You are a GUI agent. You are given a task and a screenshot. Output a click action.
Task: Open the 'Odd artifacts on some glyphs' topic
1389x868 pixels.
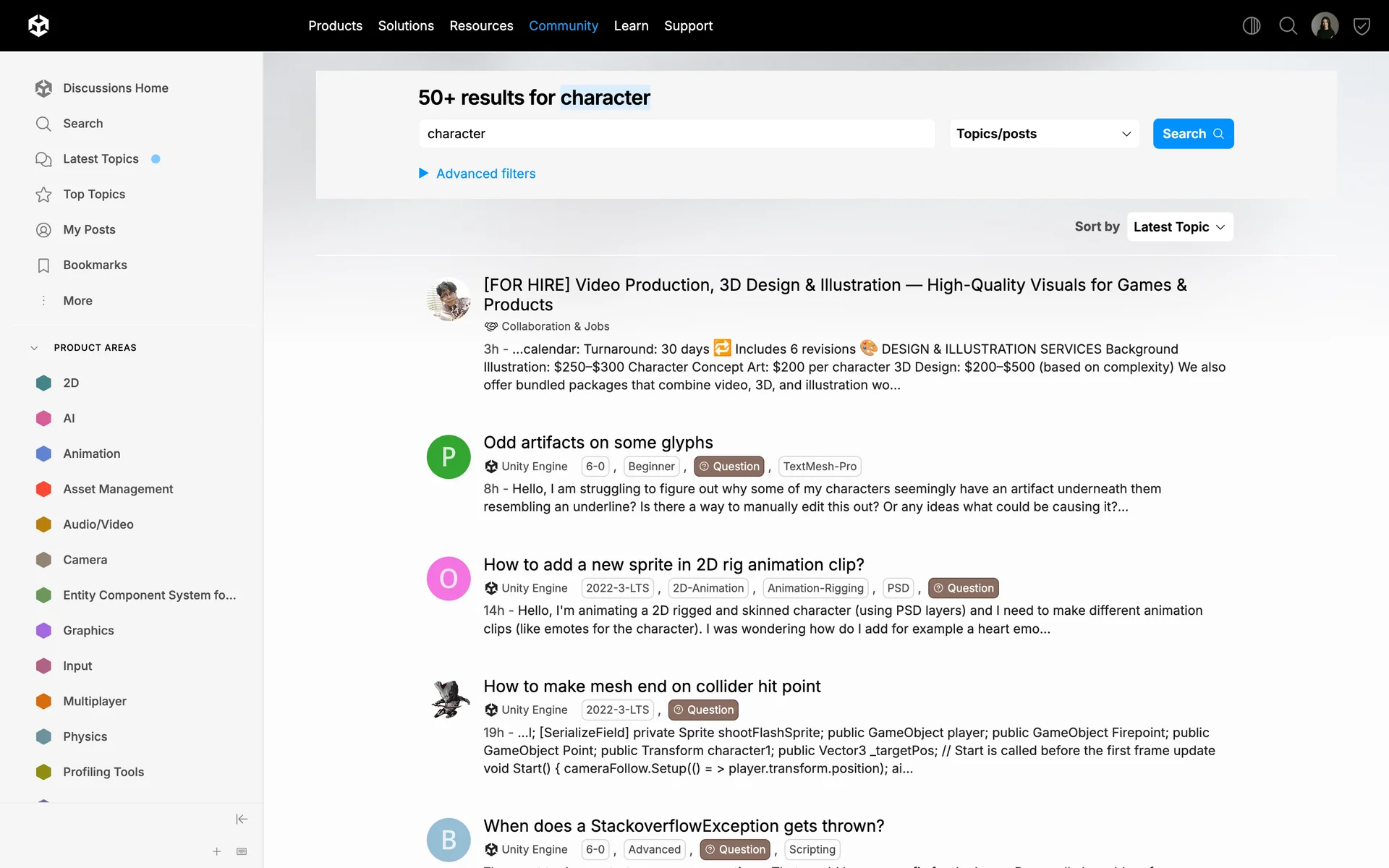[598, 442]
